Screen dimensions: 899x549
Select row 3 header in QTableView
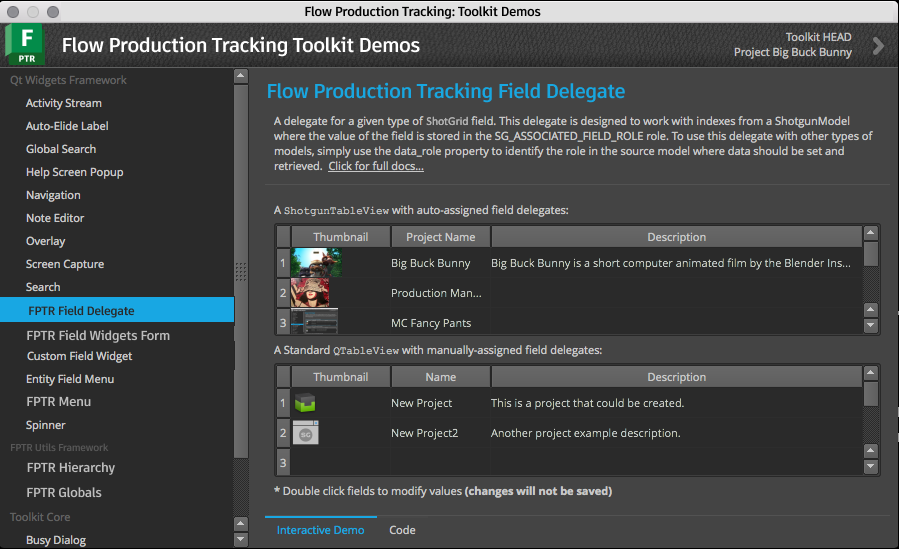click(x=283, y=462)
